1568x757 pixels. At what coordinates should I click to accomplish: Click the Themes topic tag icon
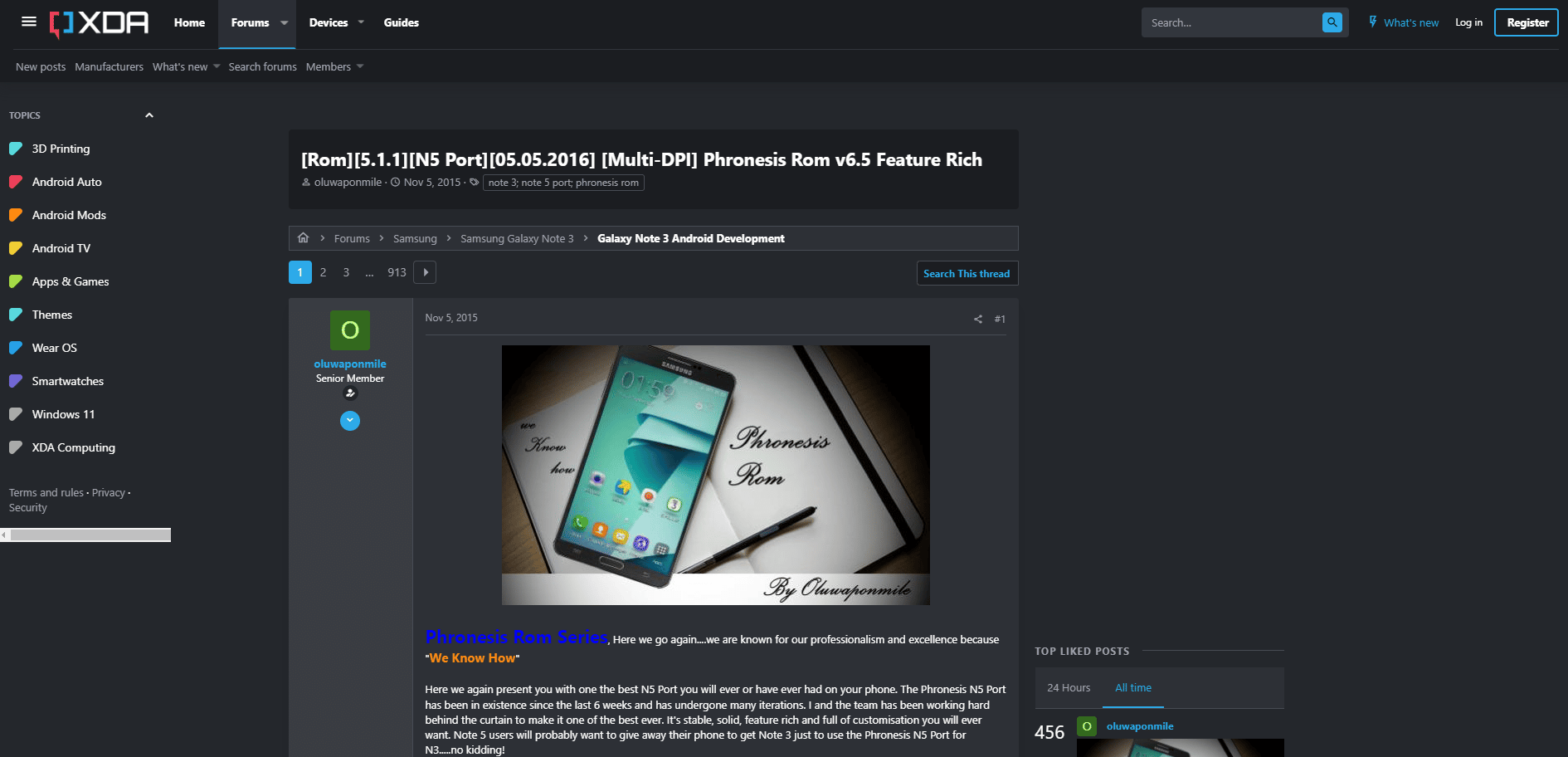(x=15, y=315)
